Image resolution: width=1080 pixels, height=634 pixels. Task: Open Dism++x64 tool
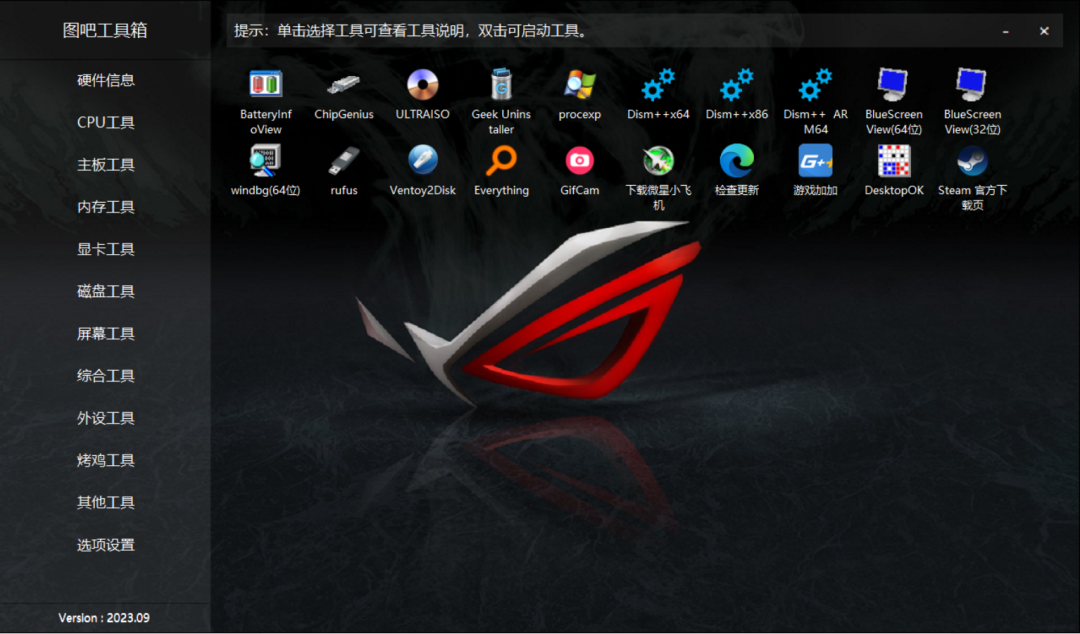pyautogui.click(x=658, y=85)
